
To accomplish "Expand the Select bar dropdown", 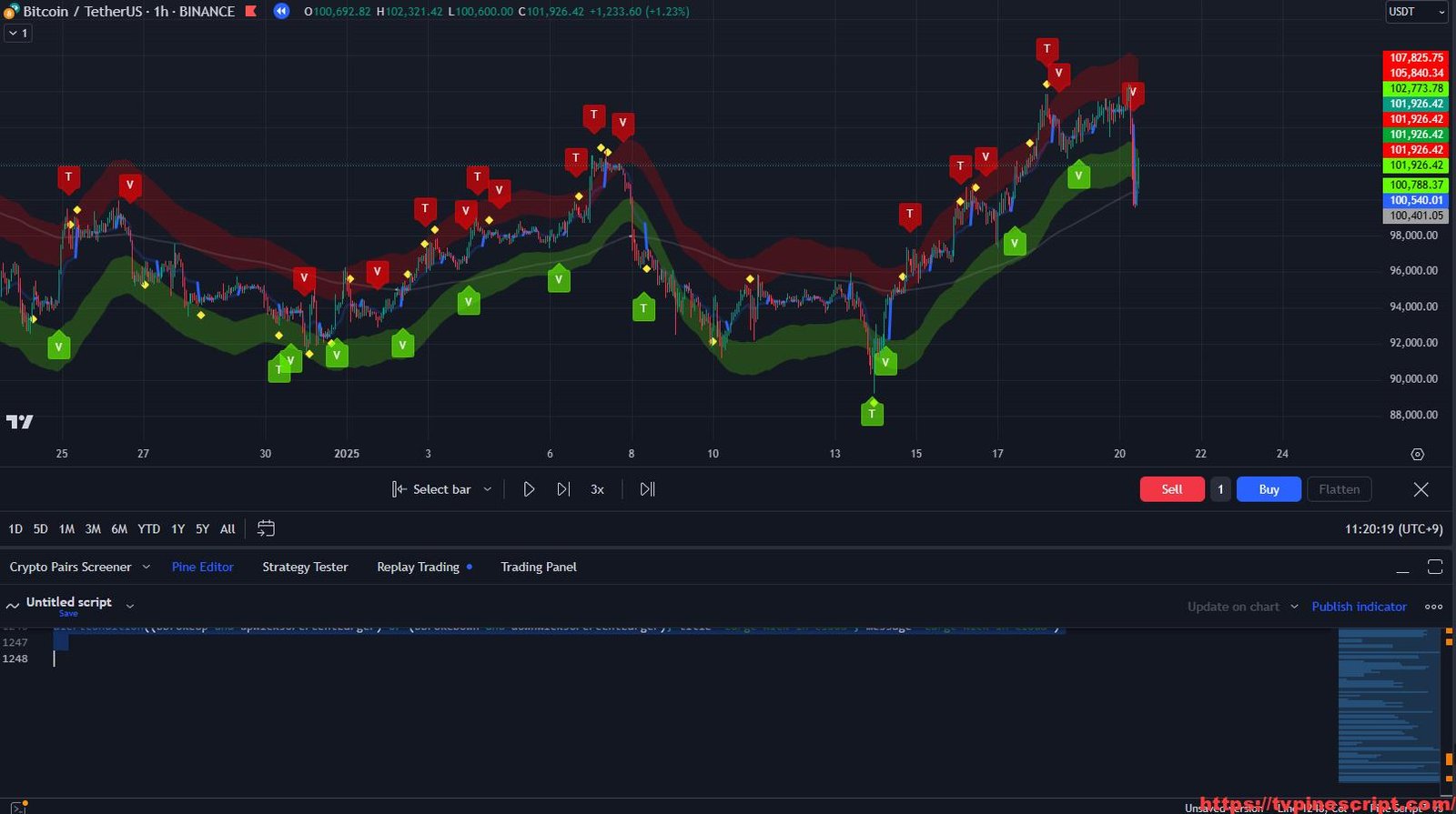I will [488, 489].
